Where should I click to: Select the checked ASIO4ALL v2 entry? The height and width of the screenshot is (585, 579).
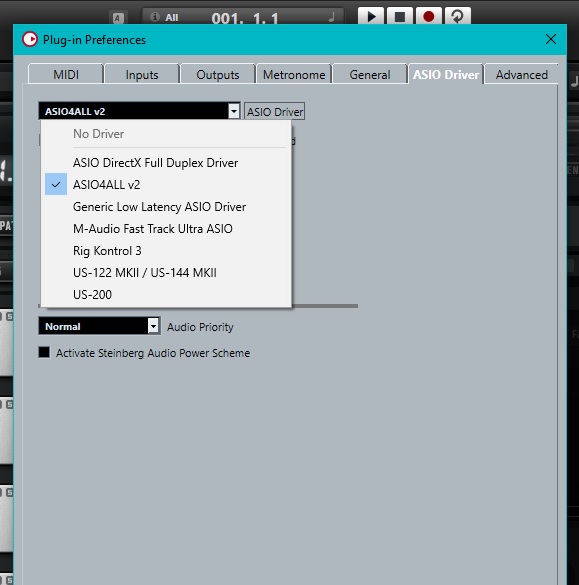click(166, 184)
